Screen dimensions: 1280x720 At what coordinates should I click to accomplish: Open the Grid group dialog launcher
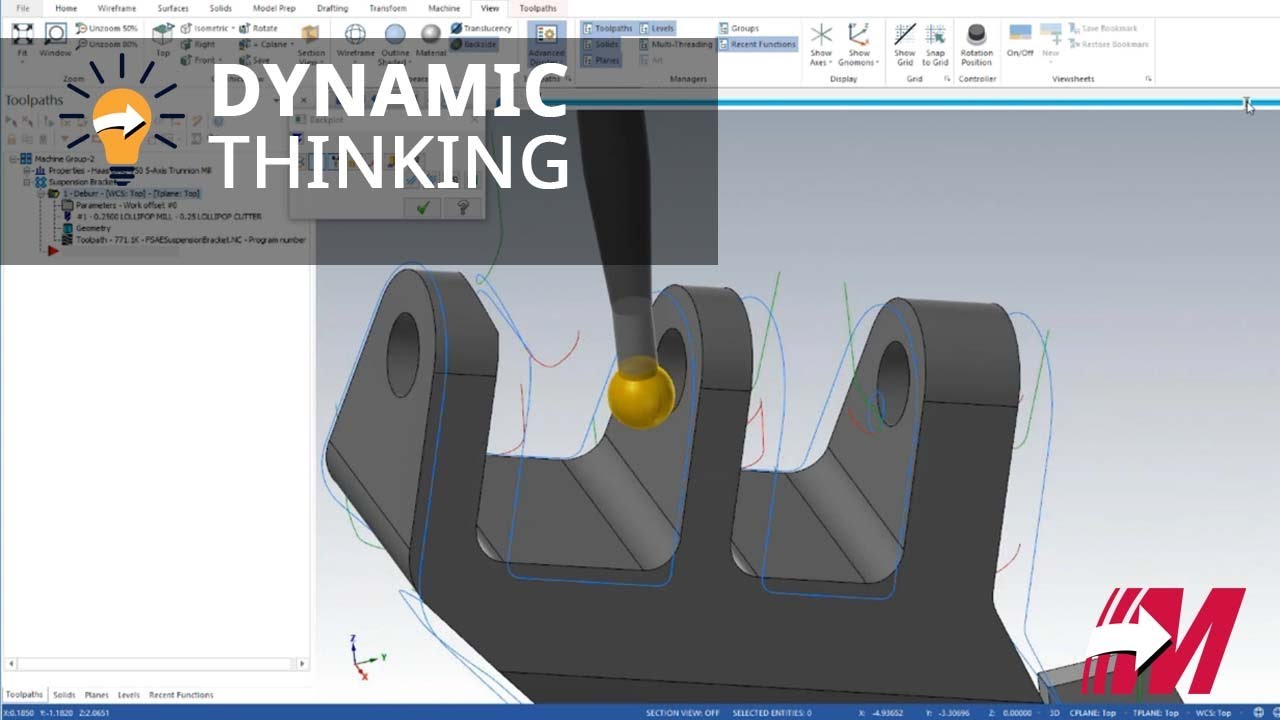[946, 78]
